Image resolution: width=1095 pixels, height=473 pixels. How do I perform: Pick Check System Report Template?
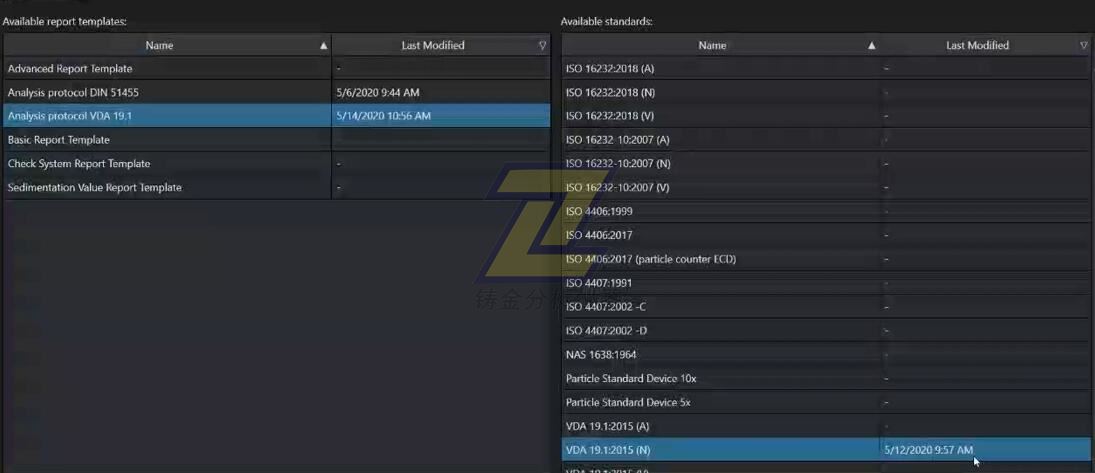click(x=79, y=164)
